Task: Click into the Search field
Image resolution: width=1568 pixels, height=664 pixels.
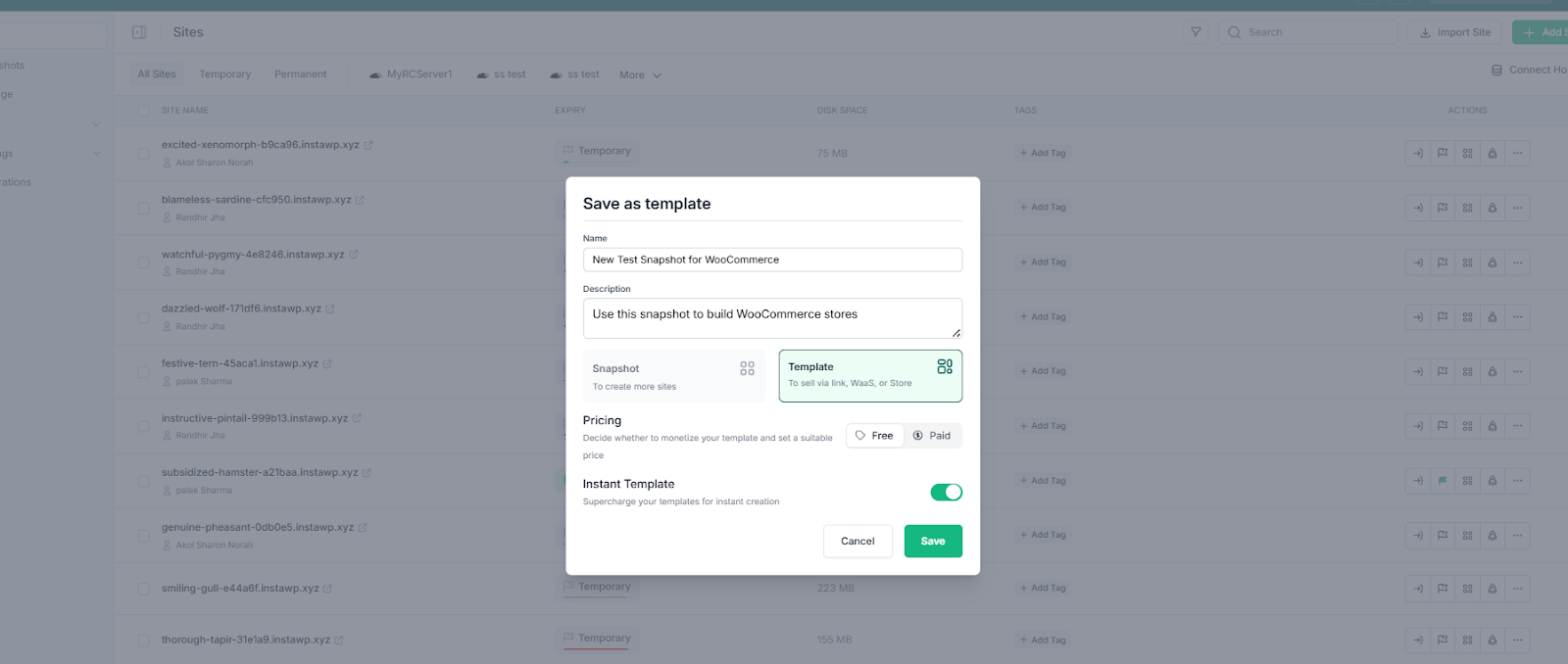Action: click(1310, 32)
